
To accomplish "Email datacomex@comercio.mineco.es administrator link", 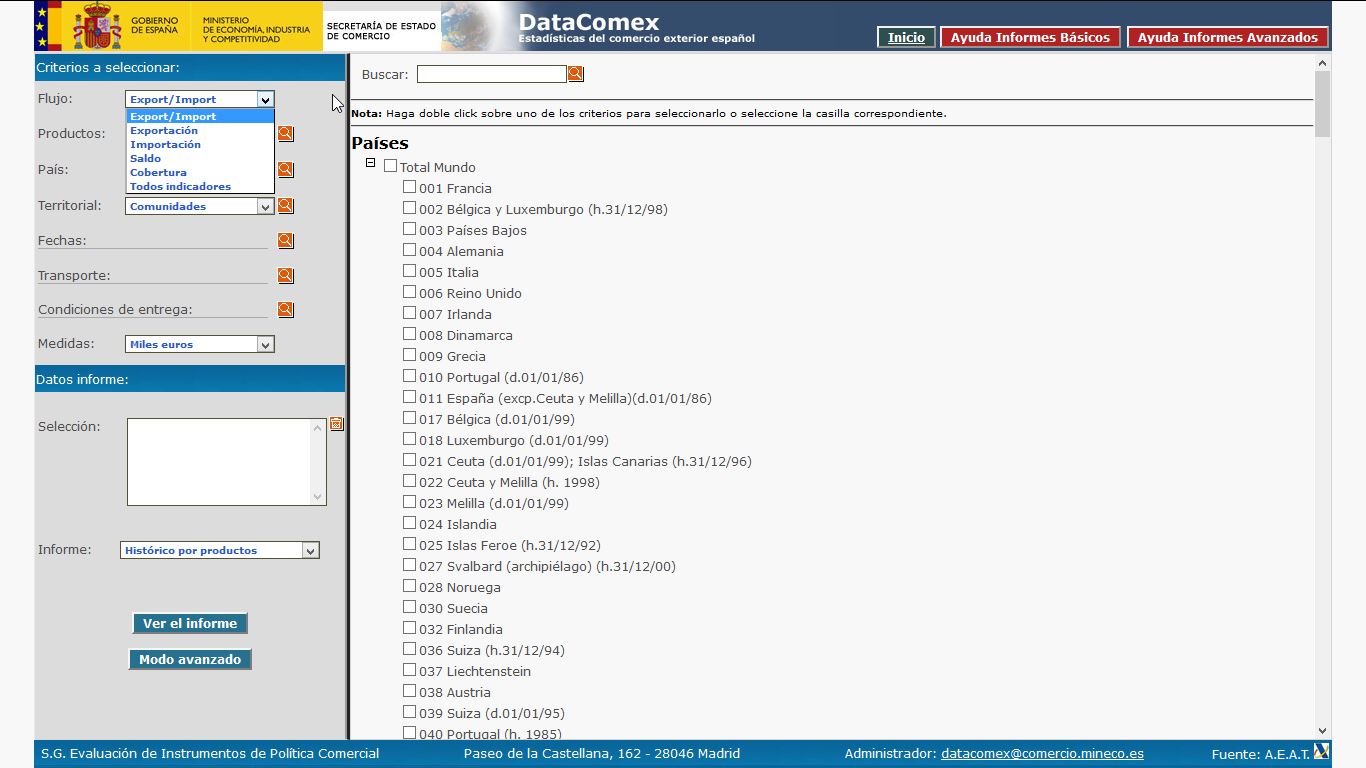I will 1042,753.
